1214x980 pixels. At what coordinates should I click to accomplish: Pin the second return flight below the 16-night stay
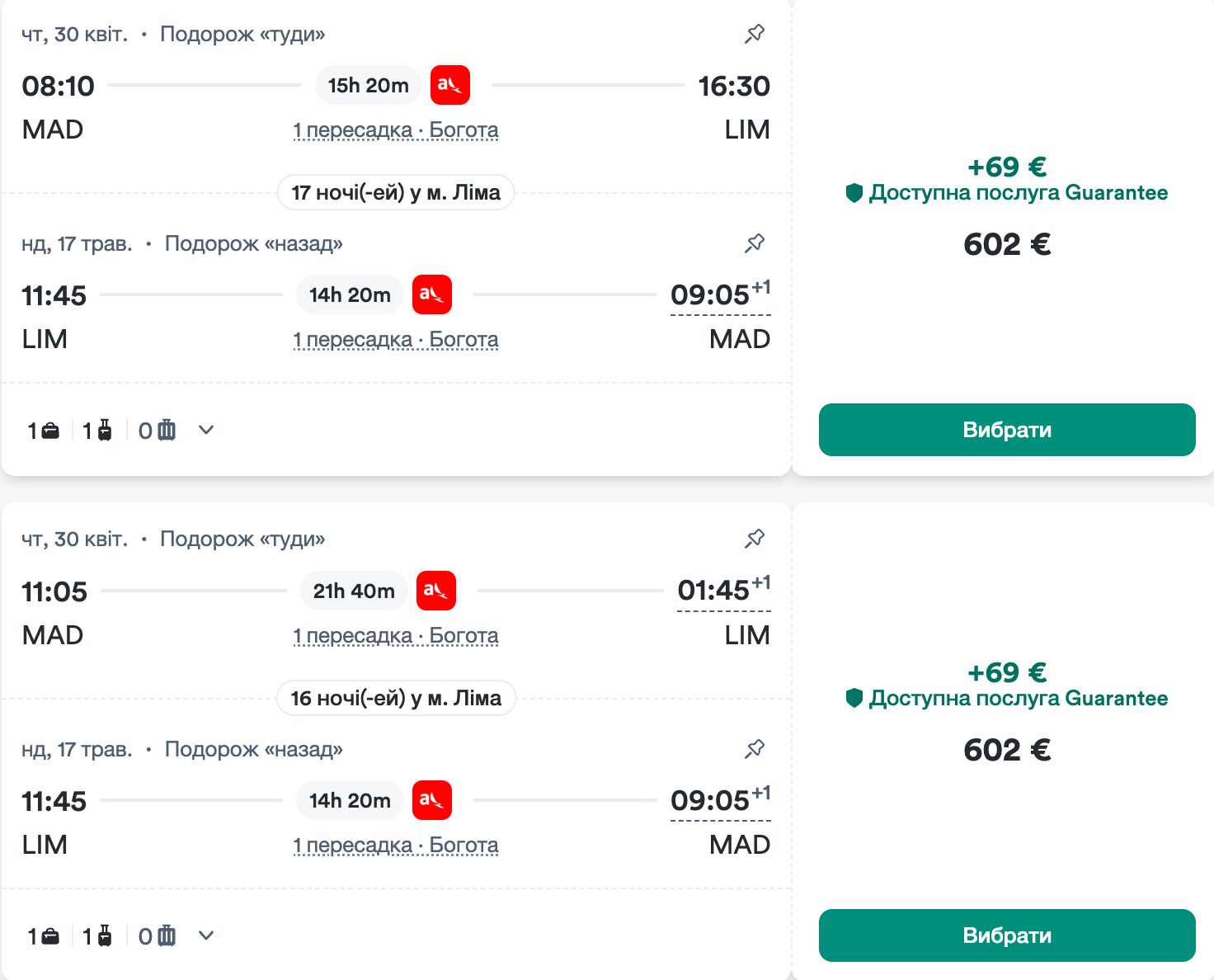[755, 749]
